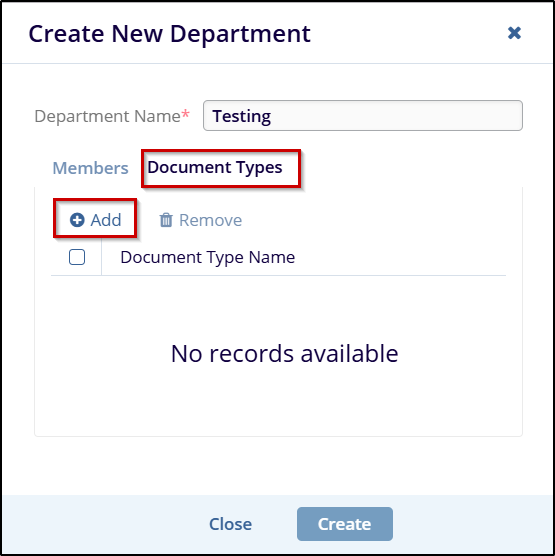Close the dialog with the X icon
The width and height of the screenshot is (555, 556).
(x=514, y=33)
